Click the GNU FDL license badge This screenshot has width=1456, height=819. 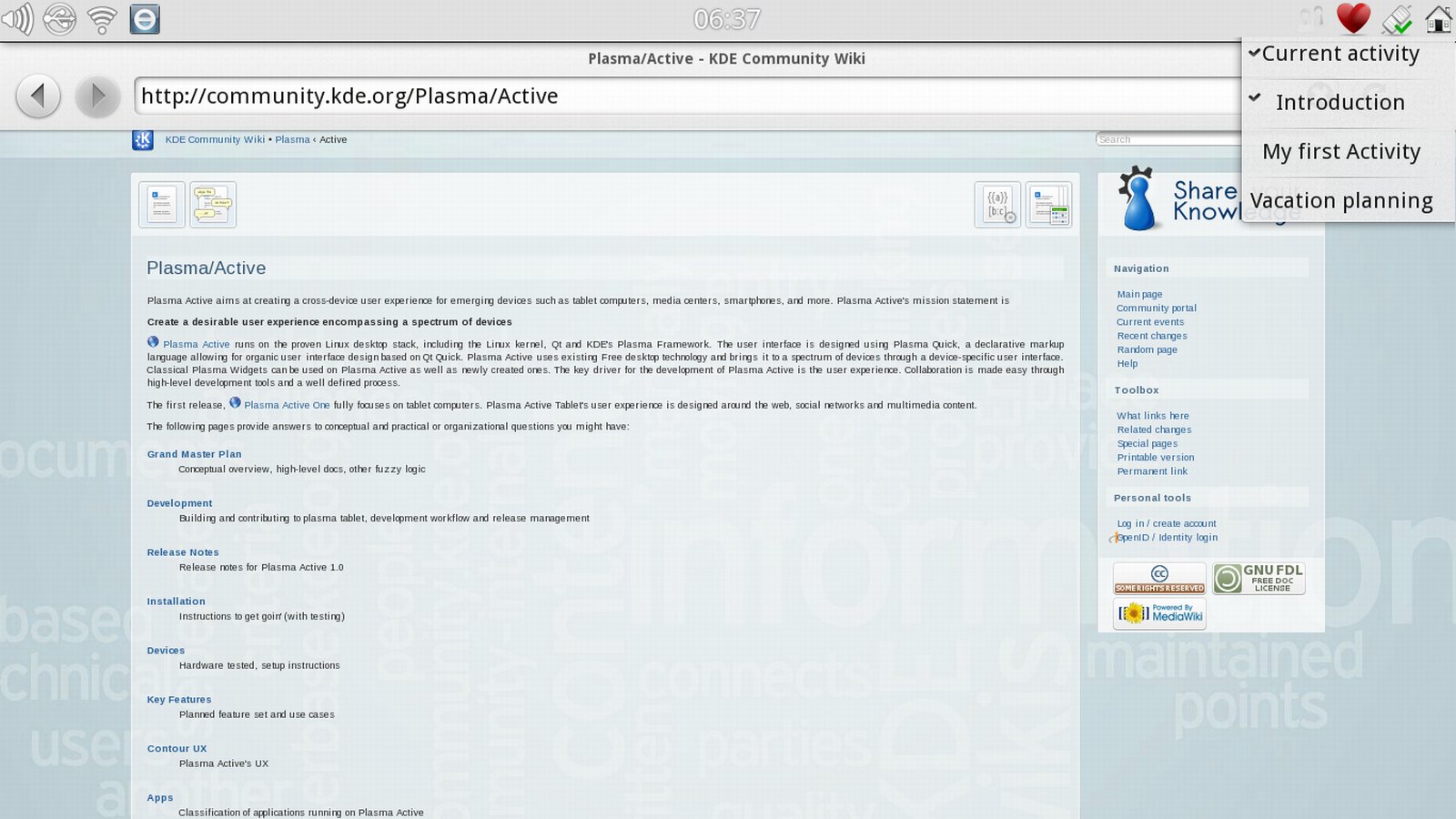(x=1259, y=578)
